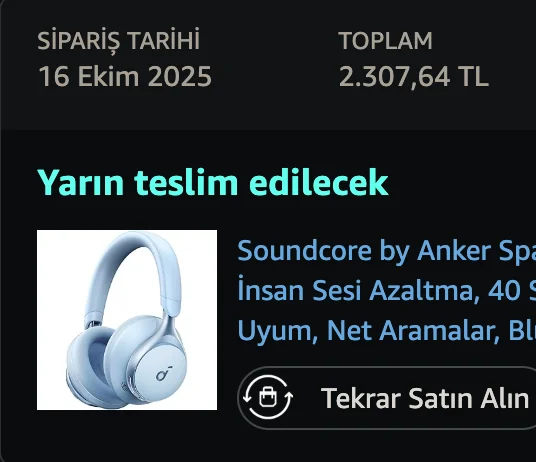Click the order date 16 Ekim 2025
The width and height of the screenshot is (536, 462).
click(125, 76)
